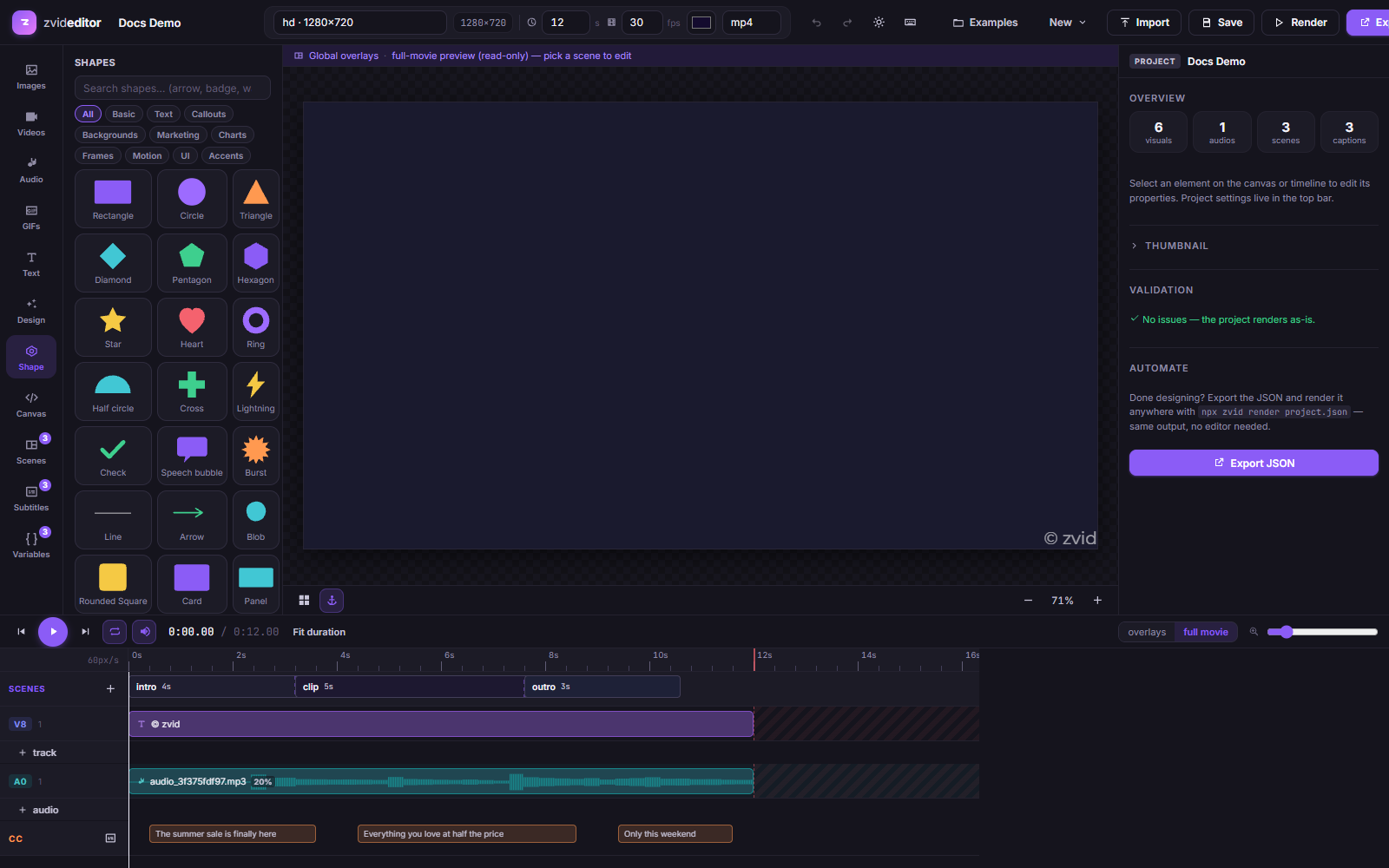The height and width of the screenshot is (868, 1389).
Task: Click the redo icon in the top bar
Action: click(x=847, y=23)
